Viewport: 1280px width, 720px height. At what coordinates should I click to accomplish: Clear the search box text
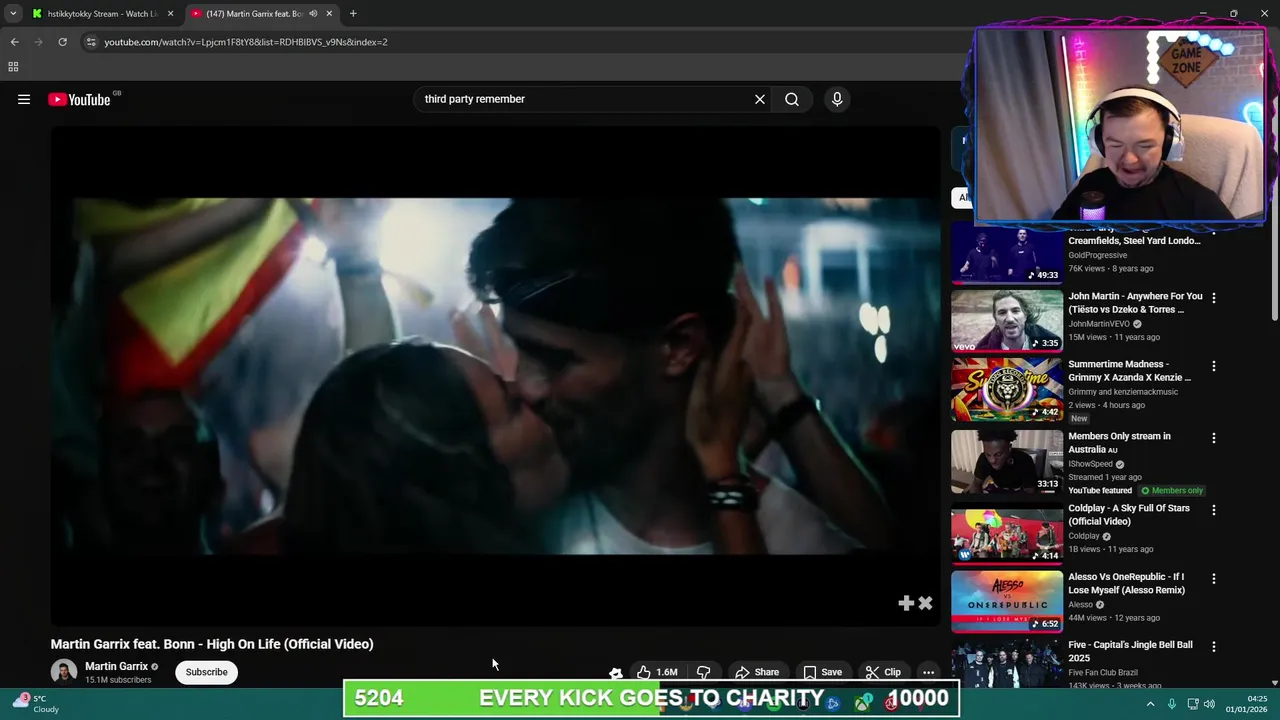pyautogui.click(x=760, y=99)
